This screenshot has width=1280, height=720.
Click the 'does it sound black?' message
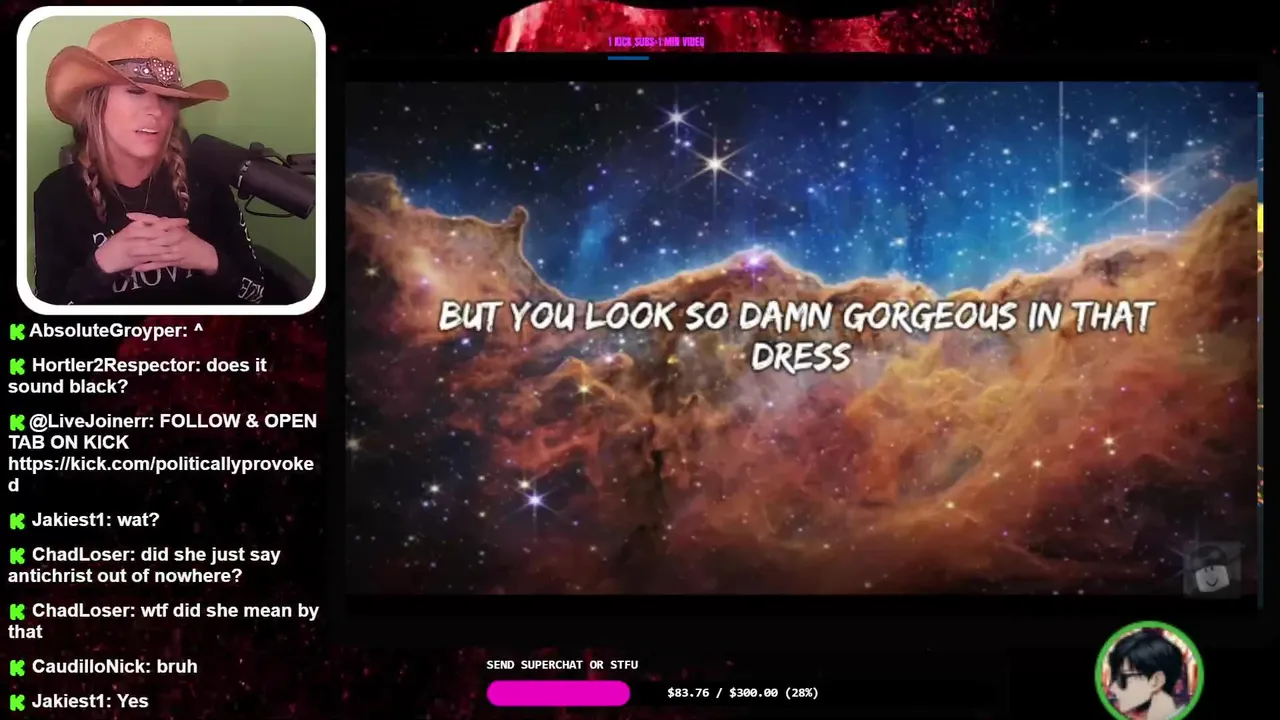pyautogui.click(x=137, y=376)
